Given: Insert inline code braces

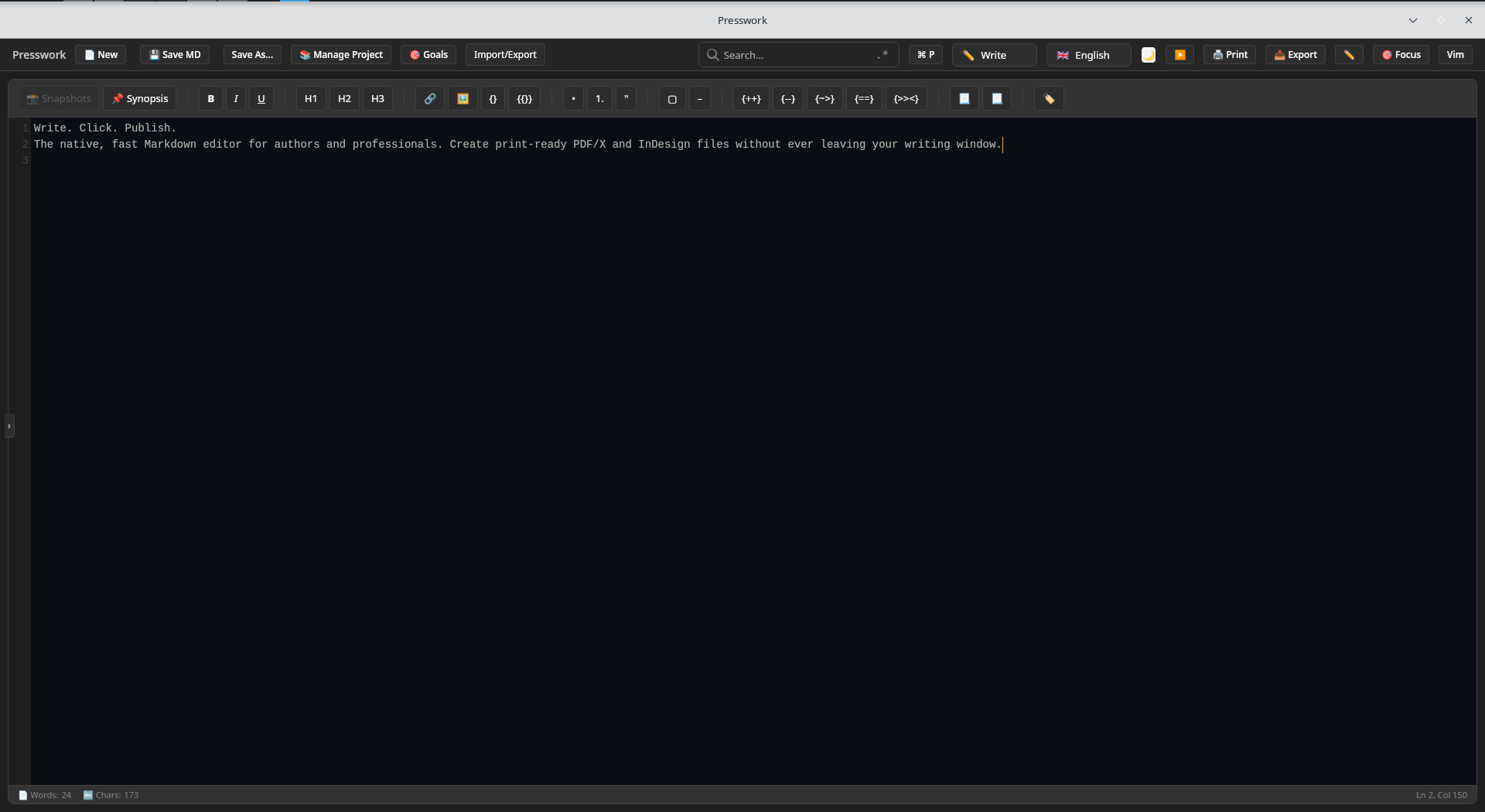Looking at the screenshot, I should 493,98.
